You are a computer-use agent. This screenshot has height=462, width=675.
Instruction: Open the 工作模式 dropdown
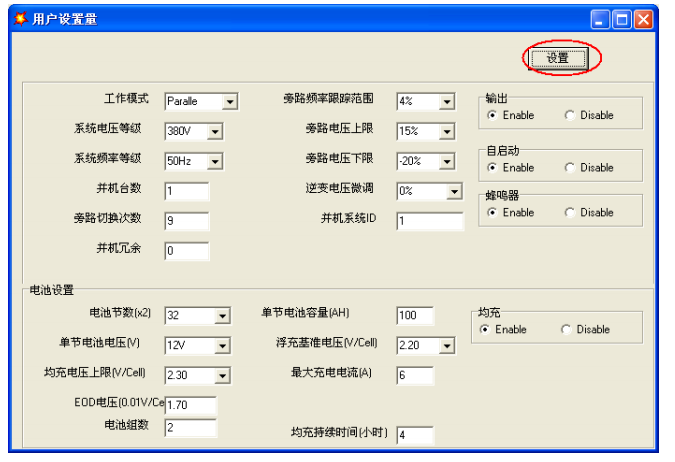point(230,101)
